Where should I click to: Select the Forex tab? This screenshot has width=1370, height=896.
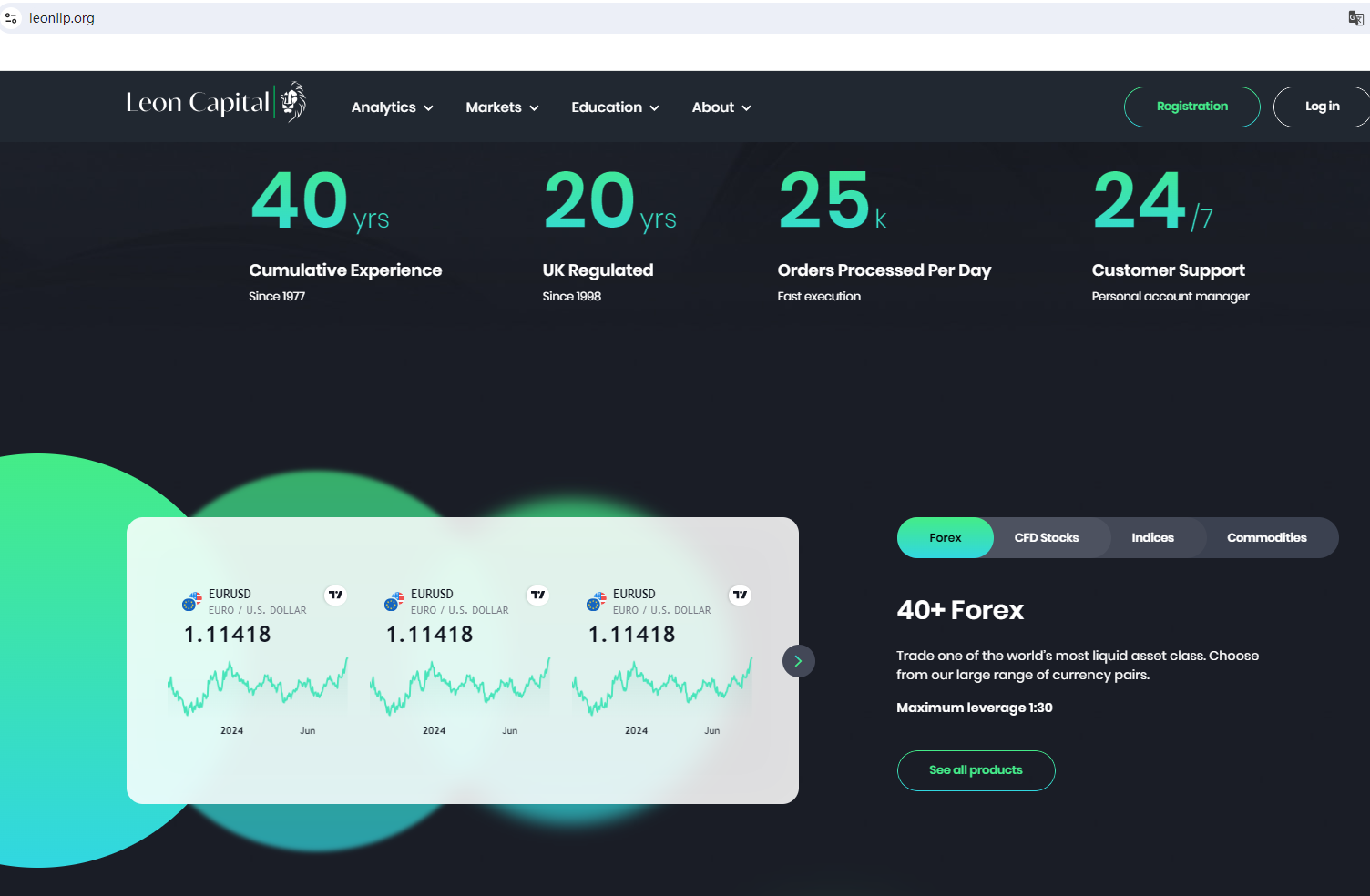[945, 538]
